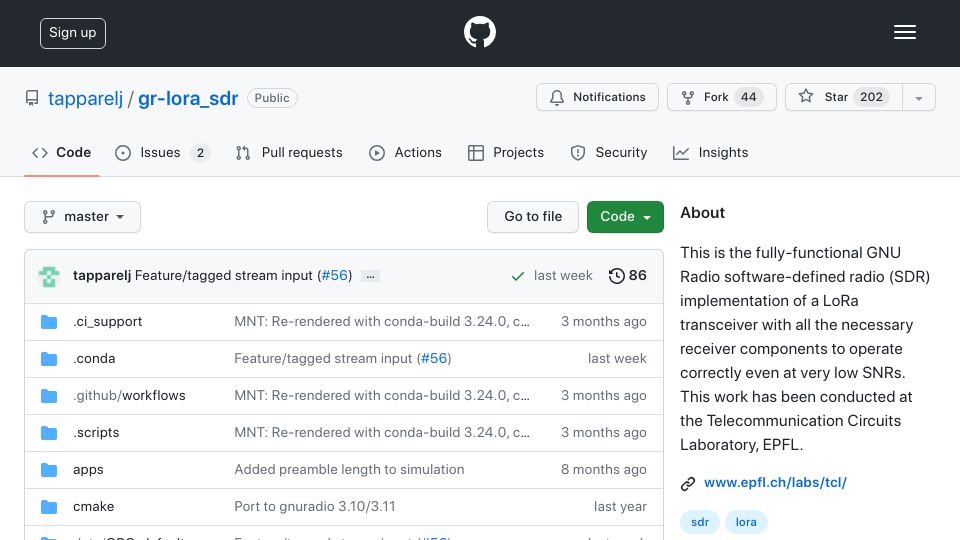The width and height of the screenshot is (960, 540).
Task: Click Go to file button
Action: pos(533,217)
